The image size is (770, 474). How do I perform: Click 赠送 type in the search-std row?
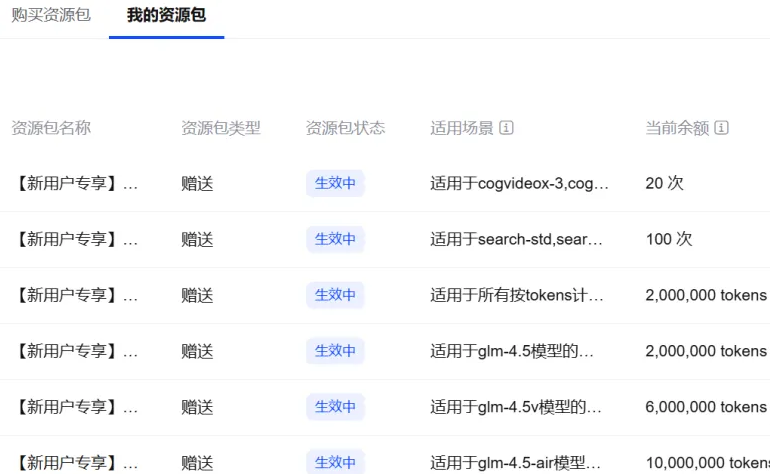197,239
